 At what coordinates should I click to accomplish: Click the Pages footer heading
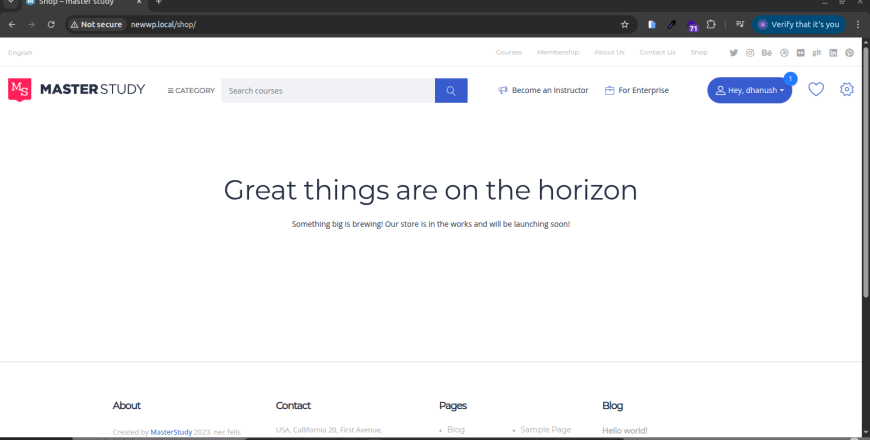point(453,406)
